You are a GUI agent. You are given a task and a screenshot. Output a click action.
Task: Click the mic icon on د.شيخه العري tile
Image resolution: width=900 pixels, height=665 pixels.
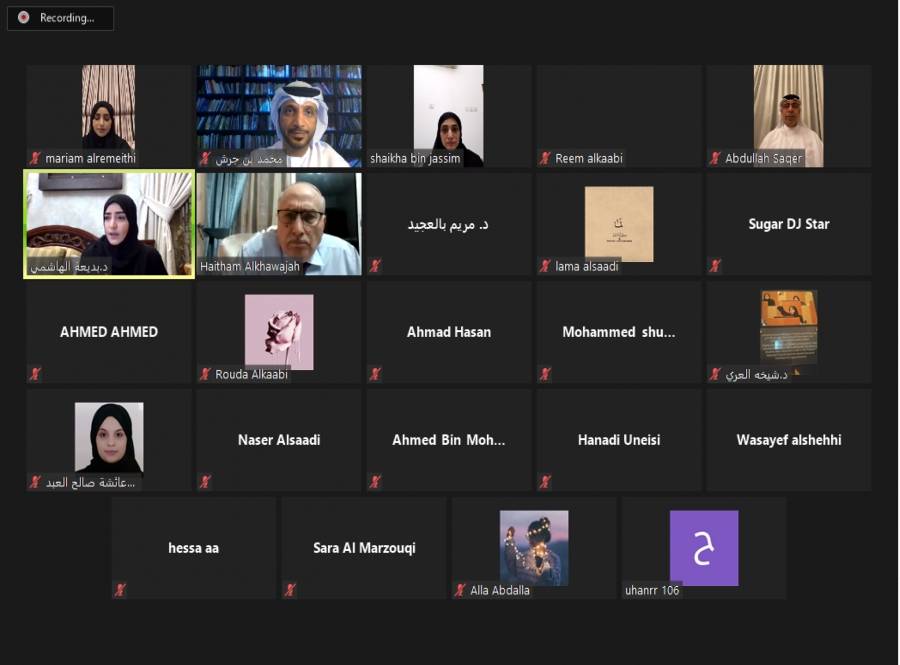tap(716, 373)
